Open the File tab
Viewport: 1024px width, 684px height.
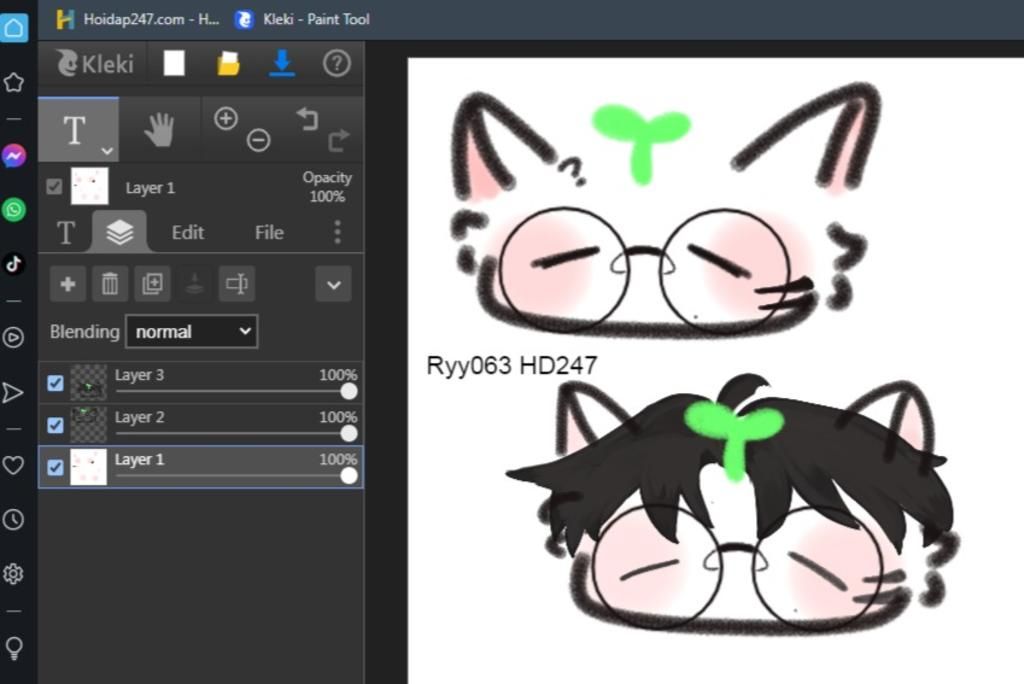click(269, 233)
